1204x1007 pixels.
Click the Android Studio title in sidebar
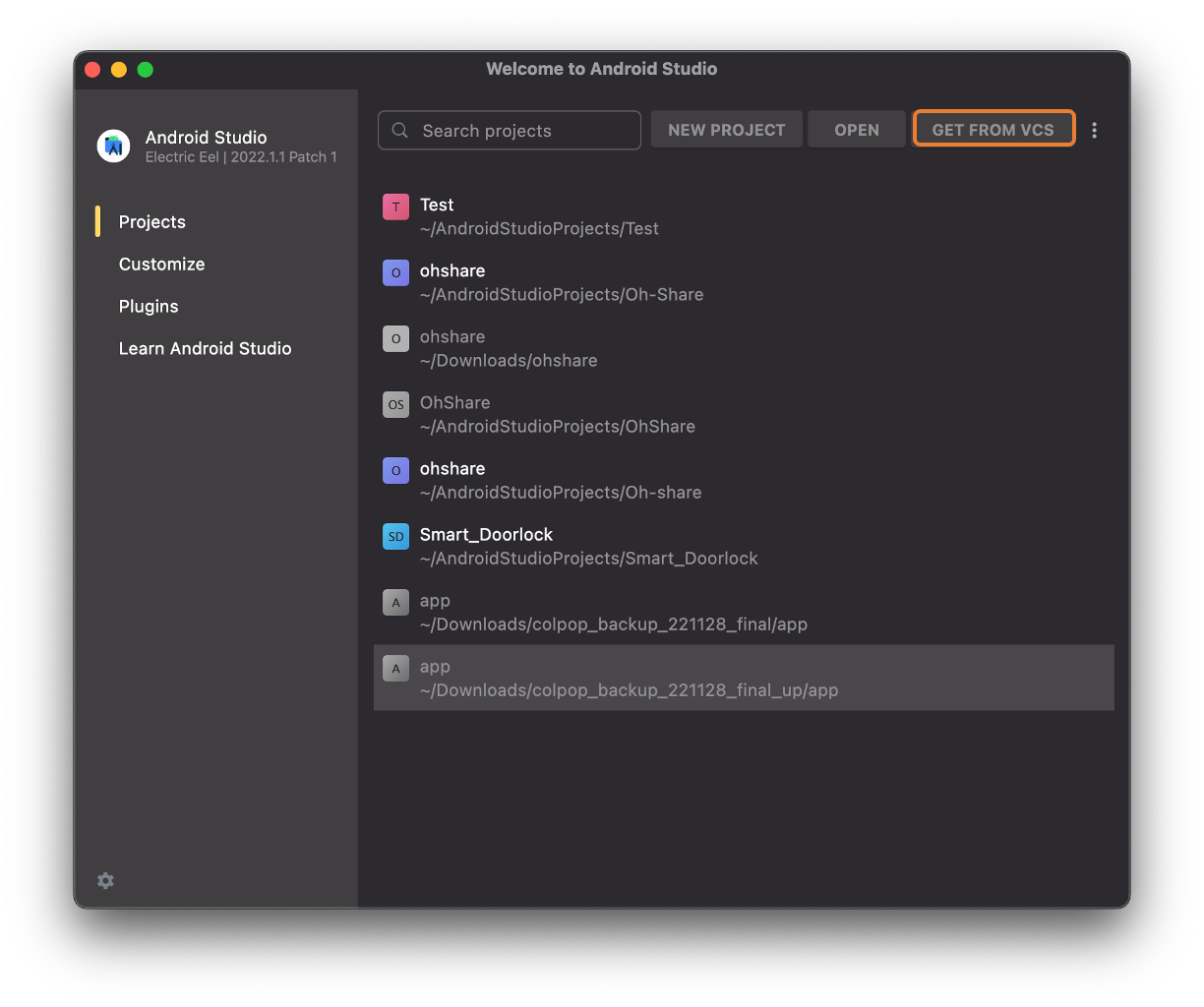click(x=207, y=137)
